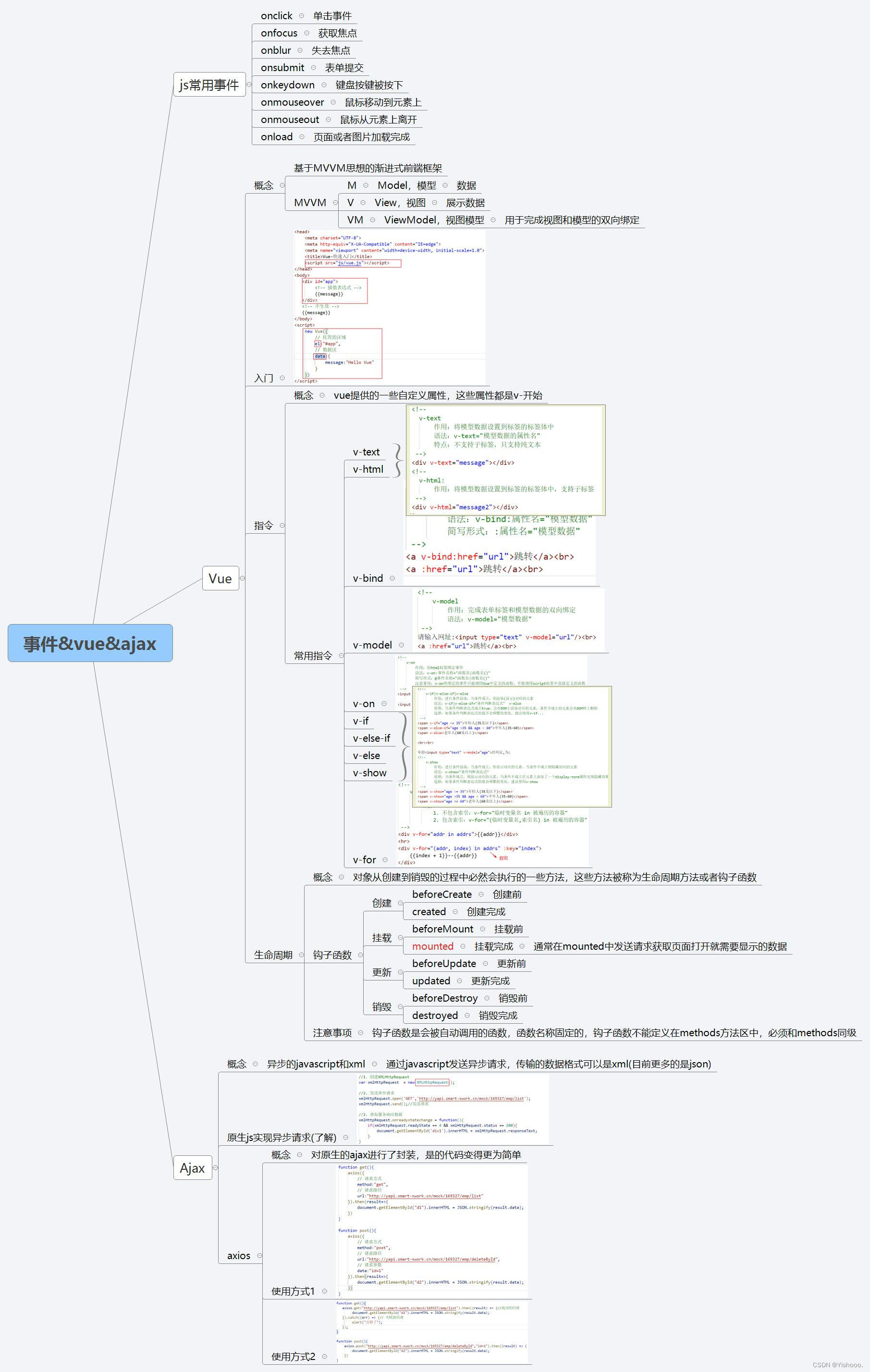
Task: Select the js常用事件 node
Action: (x=209, y=85)
